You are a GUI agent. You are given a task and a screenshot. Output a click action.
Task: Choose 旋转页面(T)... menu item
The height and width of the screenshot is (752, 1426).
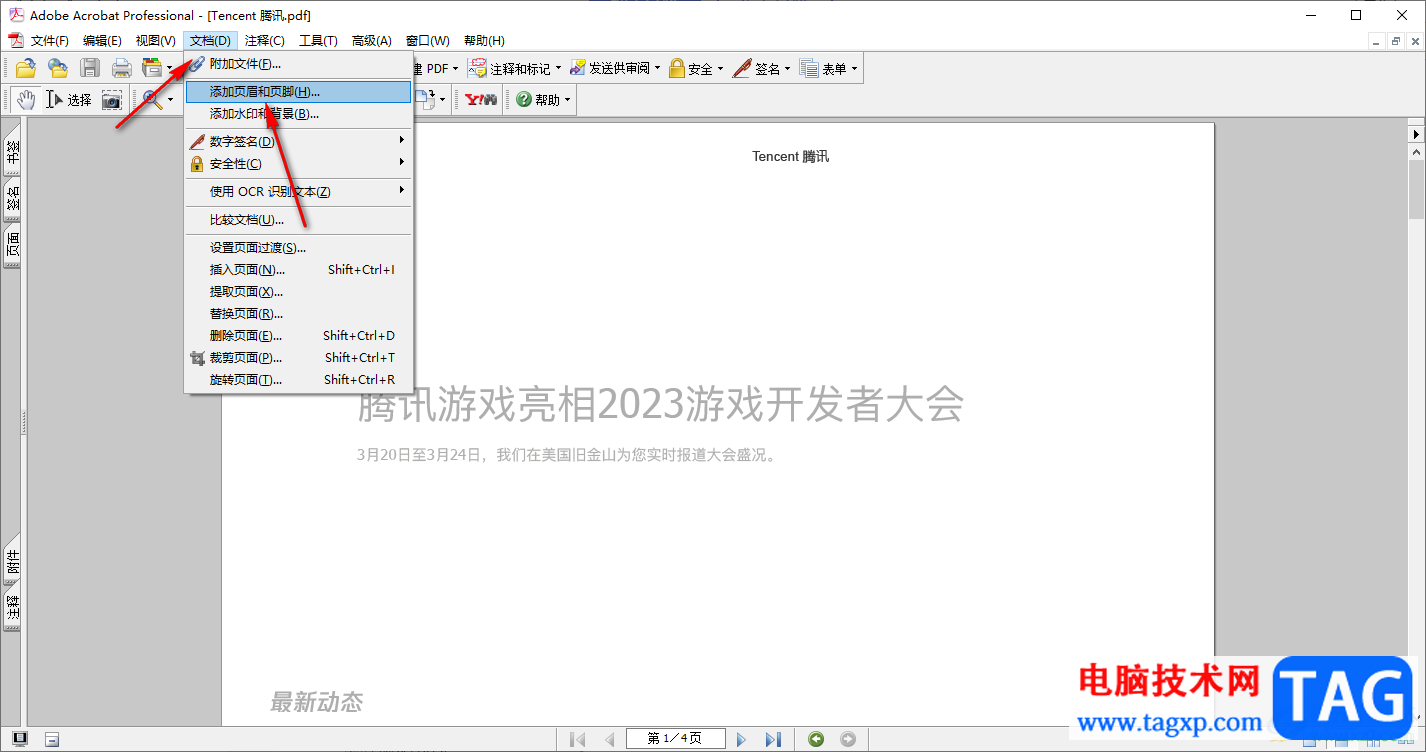pos(298,380)
